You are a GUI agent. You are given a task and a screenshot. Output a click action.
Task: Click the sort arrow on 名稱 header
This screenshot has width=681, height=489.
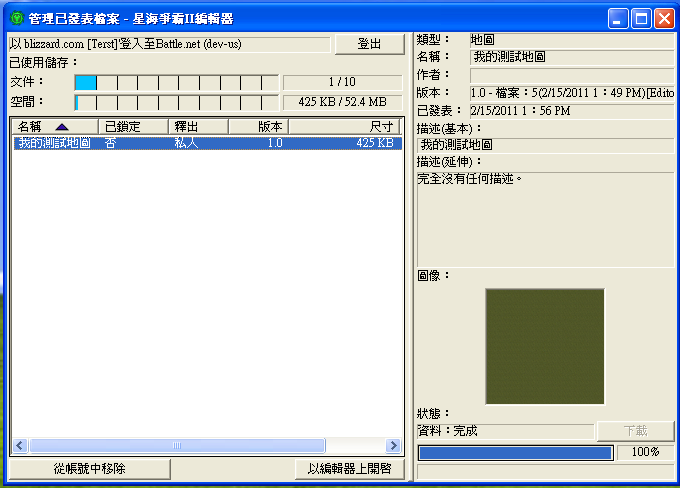click(62, 127)
